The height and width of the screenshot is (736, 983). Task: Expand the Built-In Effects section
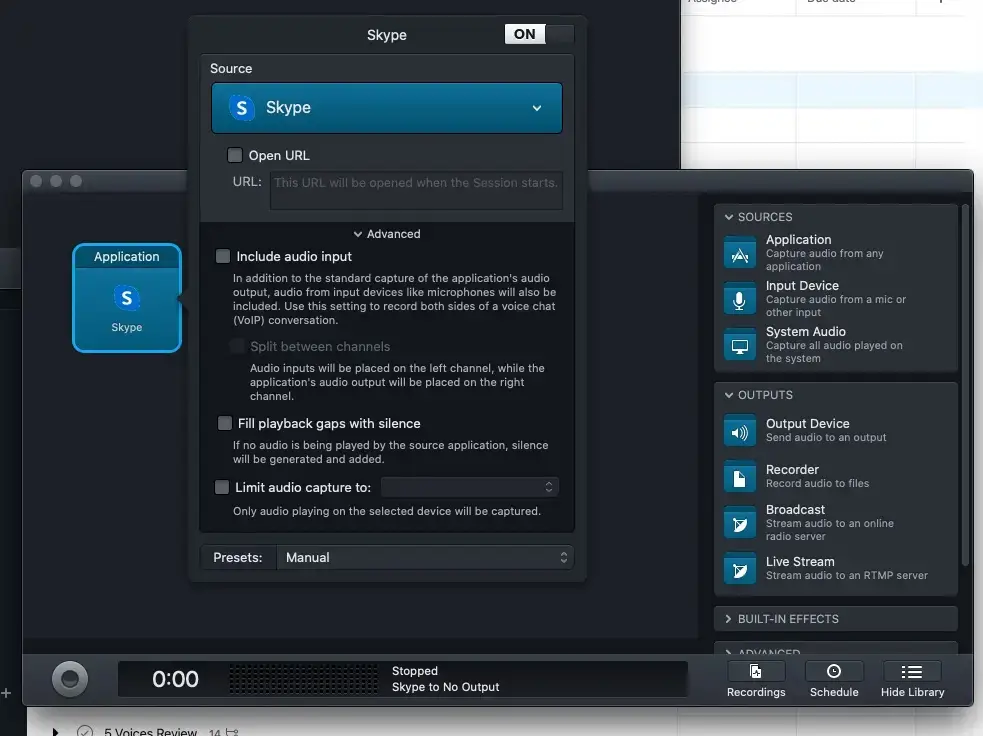[787, 619]
